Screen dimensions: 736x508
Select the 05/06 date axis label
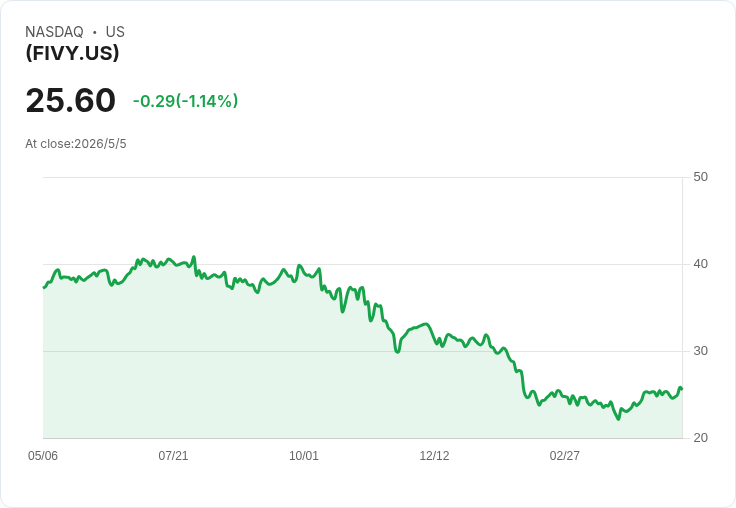click(x=43, y=455)
